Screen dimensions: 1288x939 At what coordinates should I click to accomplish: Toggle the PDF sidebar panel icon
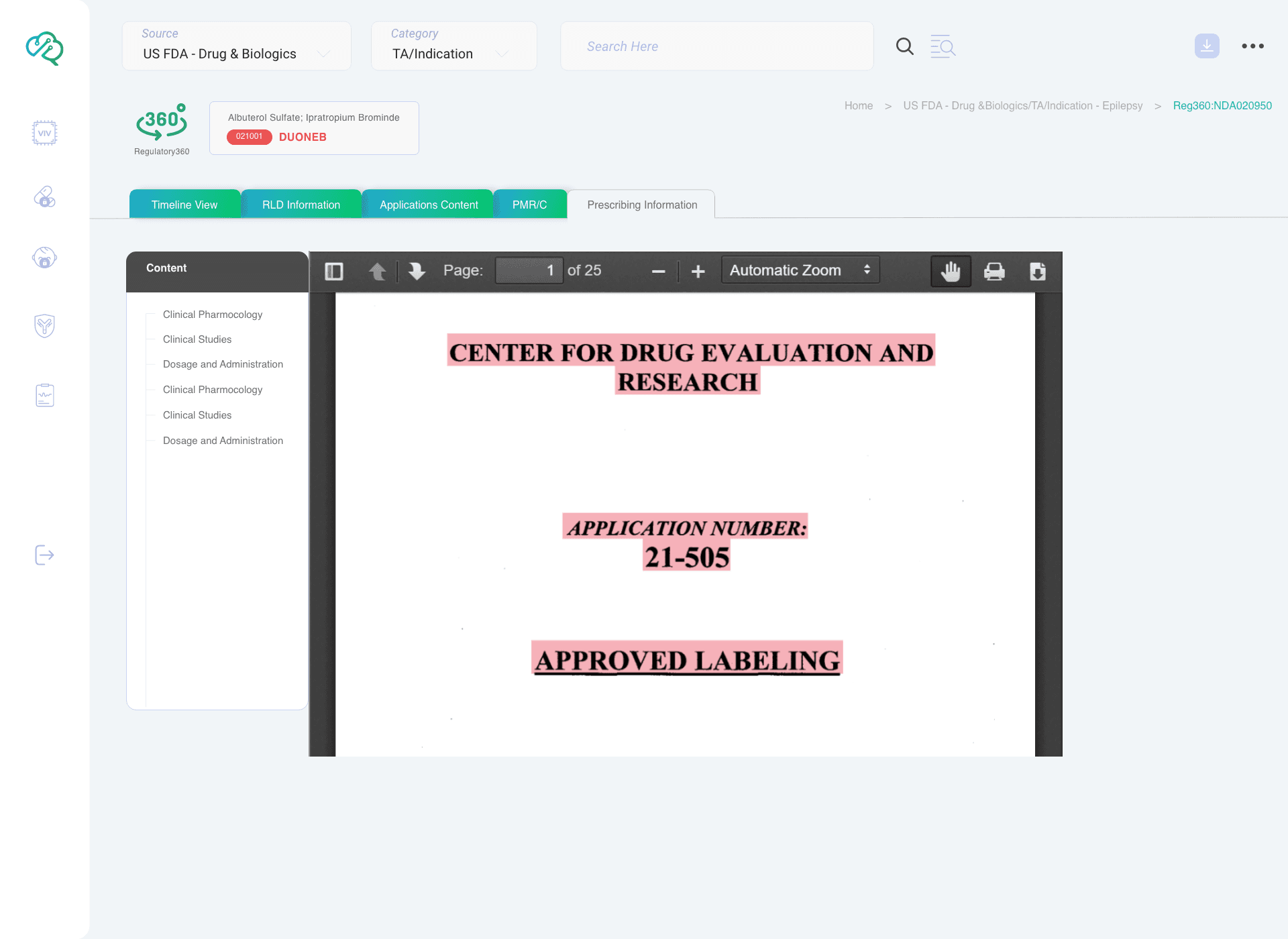334,271
